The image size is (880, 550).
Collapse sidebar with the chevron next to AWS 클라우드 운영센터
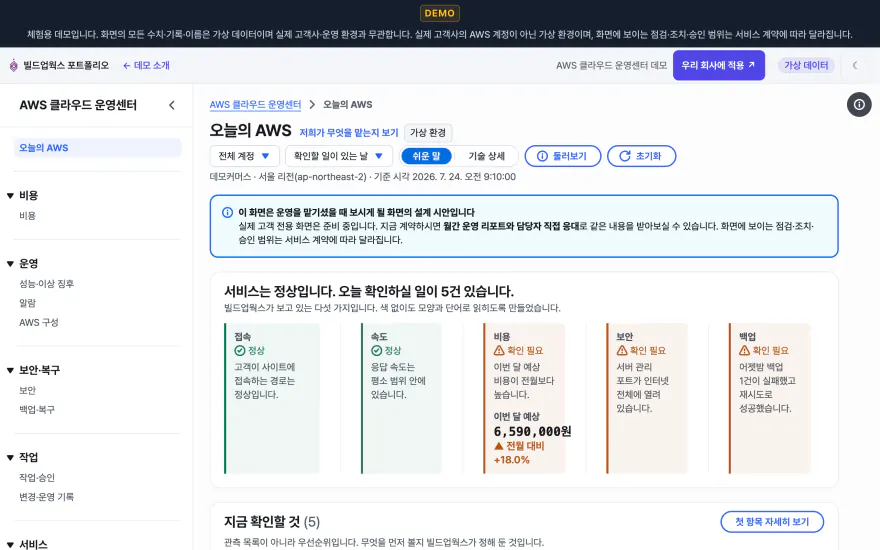172,105
